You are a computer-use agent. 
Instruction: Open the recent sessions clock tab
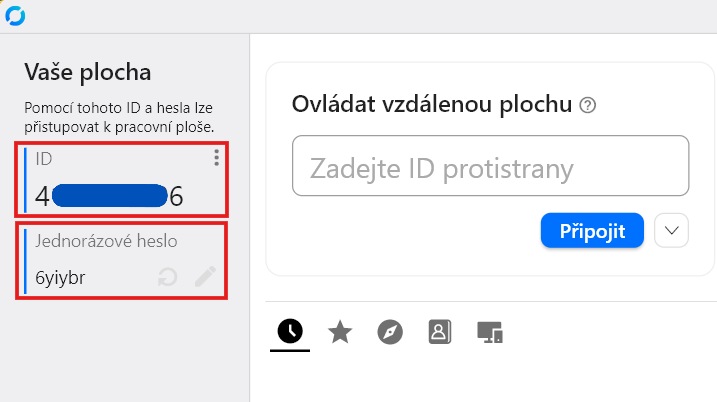coord(290,332)
